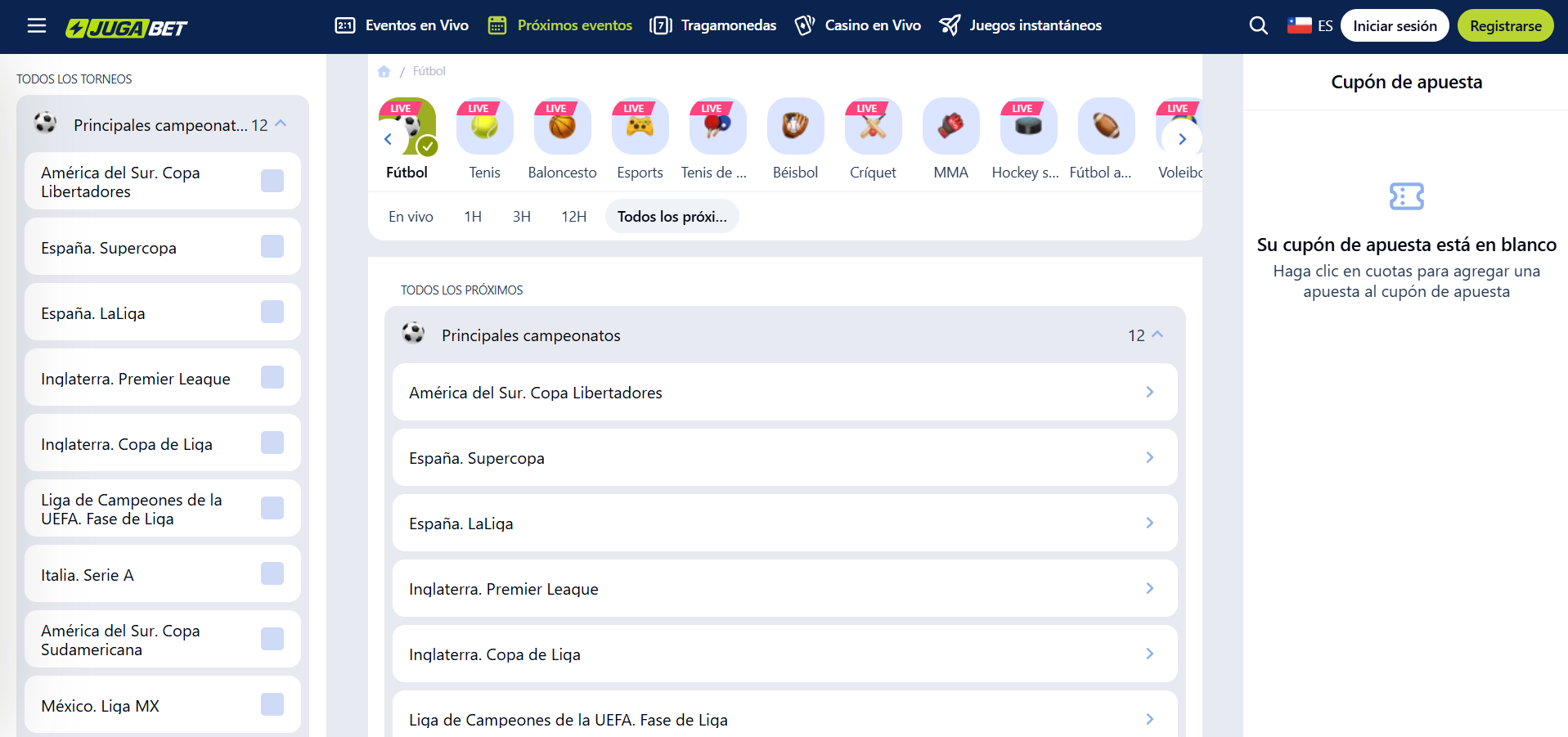Select the Críquet sport icon
Viewport: 1568px width, 737px height.
[873, 127]
